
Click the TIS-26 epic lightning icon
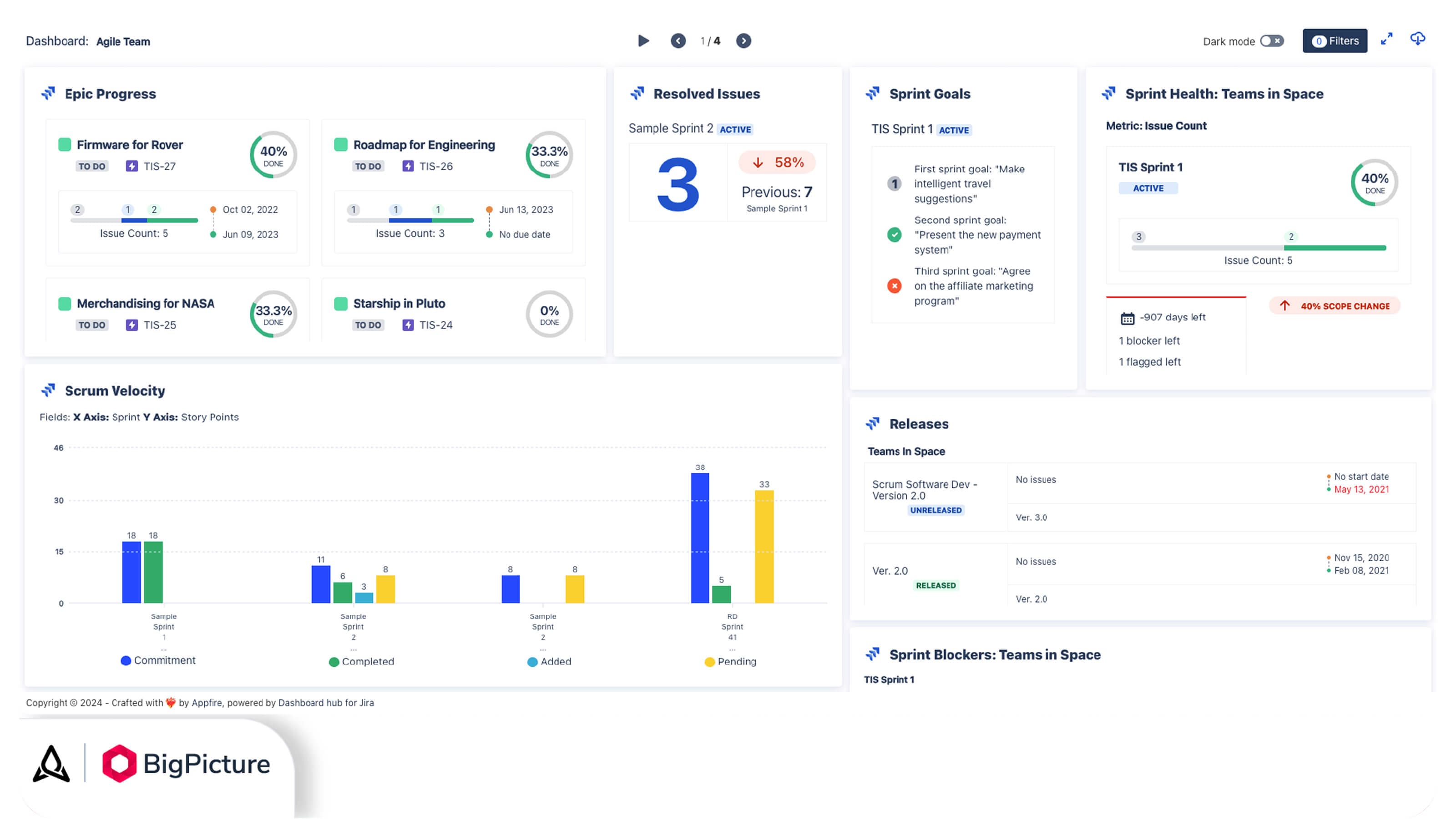point(408,166)
